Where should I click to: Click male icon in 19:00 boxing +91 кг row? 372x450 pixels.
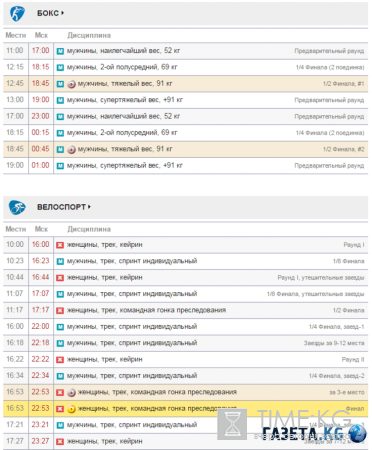(60, 100)
